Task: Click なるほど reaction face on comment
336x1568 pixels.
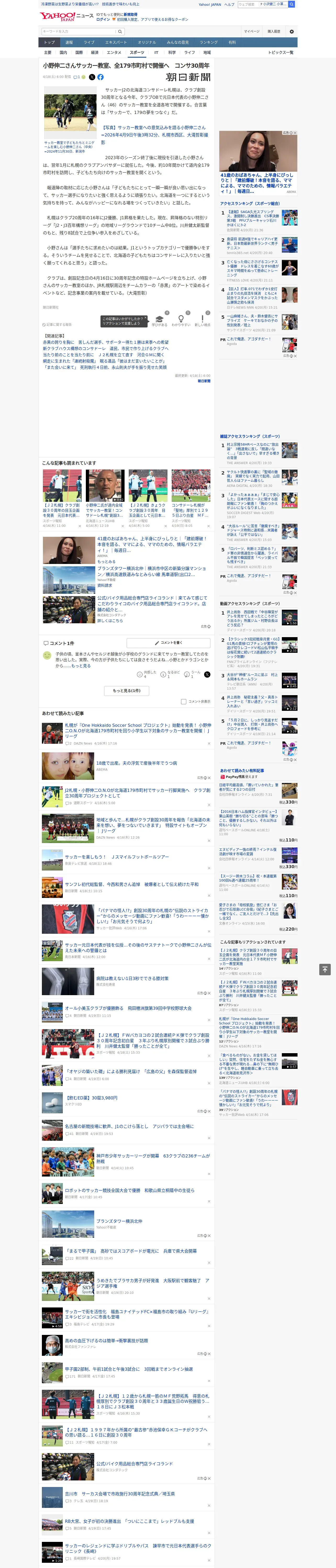Action: pos(164,675)
